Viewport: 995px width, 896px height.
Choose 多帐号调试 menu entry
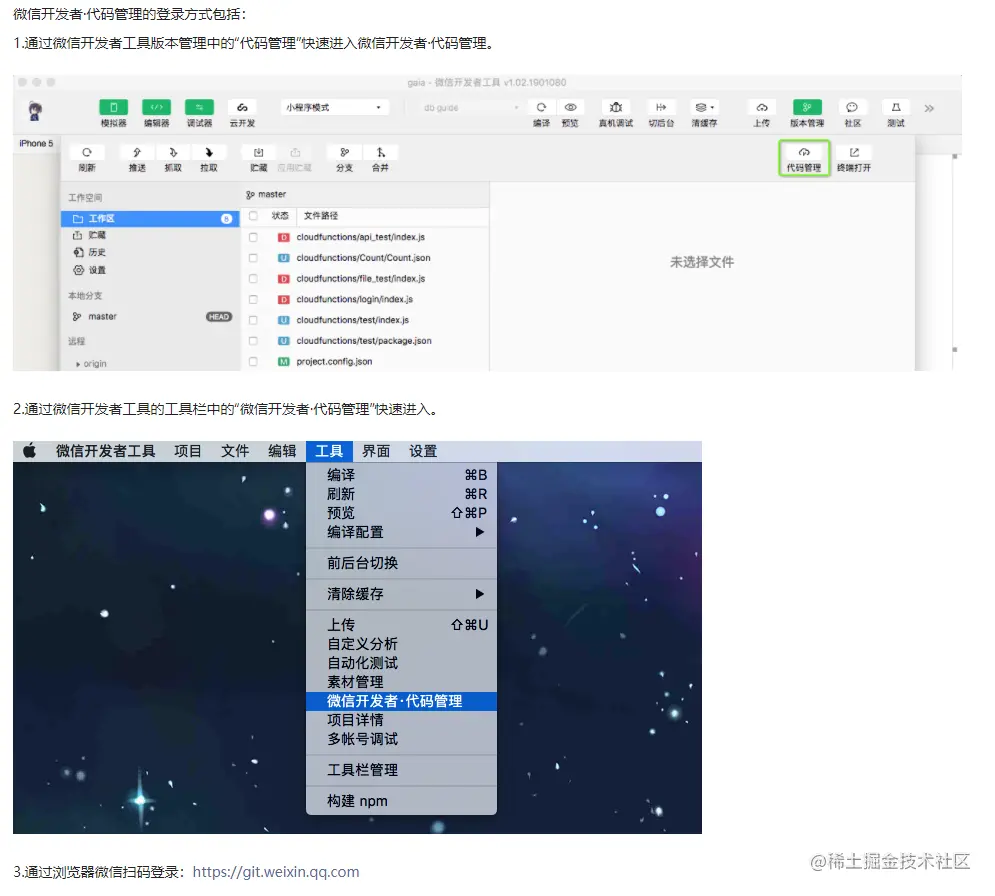(401, 739)
